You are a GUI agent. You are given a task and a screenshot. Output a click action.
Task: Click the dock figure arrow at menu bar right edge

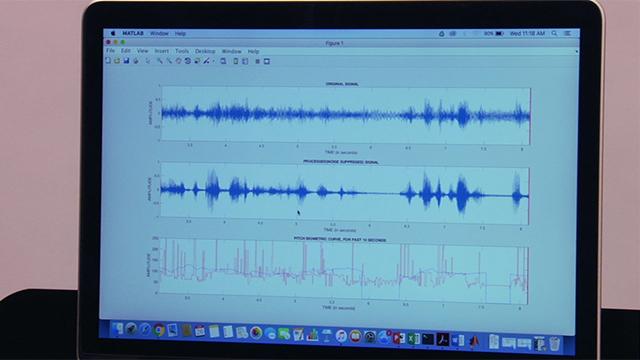pyautogui.click(x=576, y=51)
